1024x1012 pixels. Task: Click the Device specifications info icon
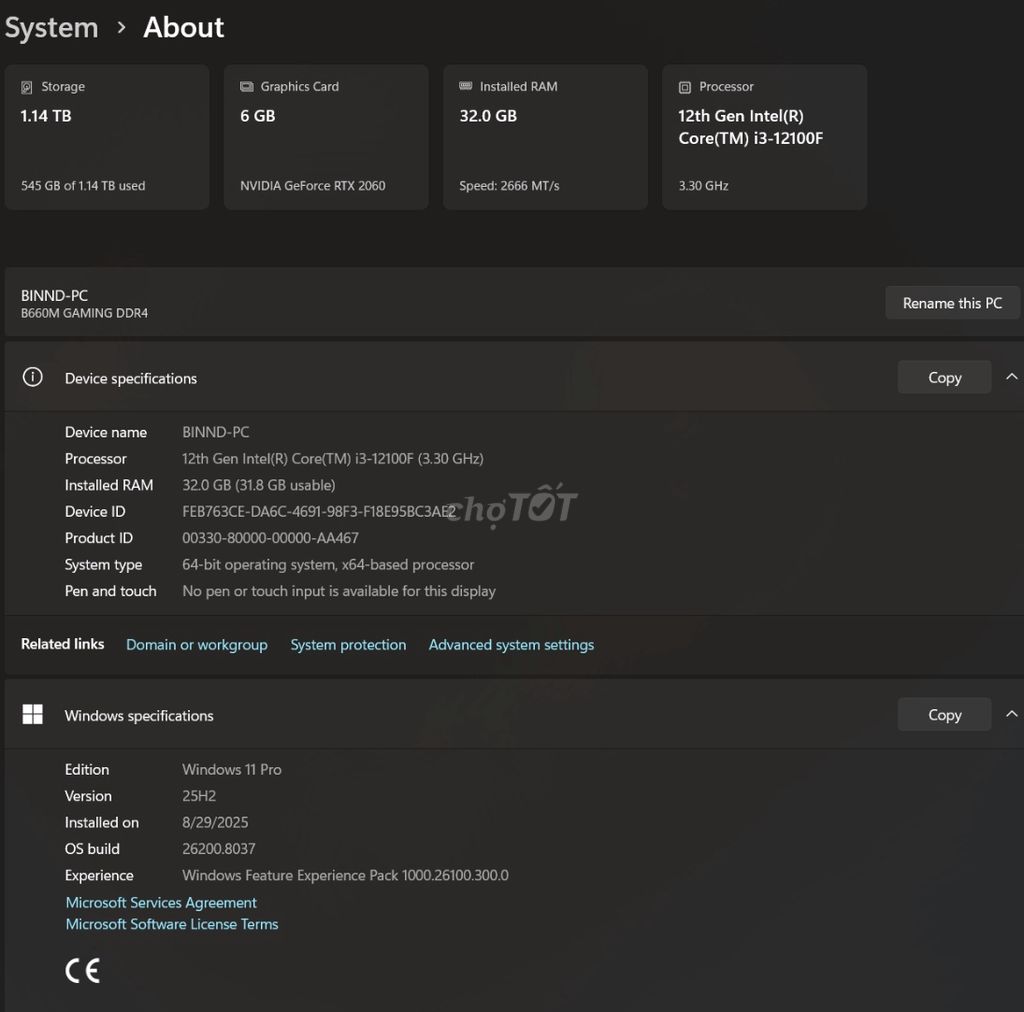[x=33, y=377]
